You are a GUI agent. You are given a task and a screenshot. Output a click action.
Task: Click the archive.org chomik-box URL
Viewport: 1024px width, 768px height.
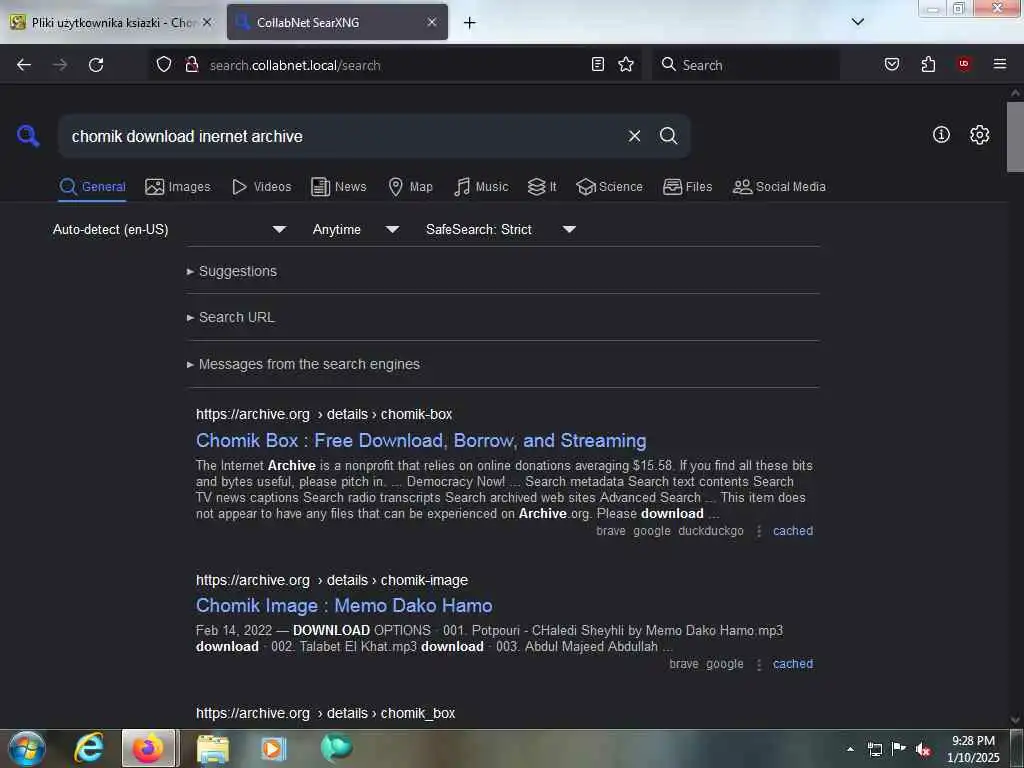click(x=324, y=415)
